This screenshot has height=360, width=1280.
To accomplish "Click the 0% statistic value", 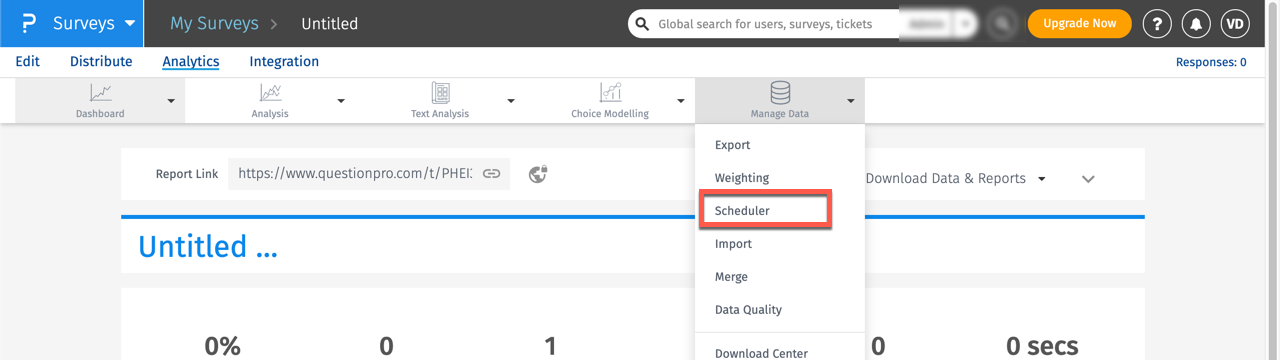I will click(x=222, y=346).
